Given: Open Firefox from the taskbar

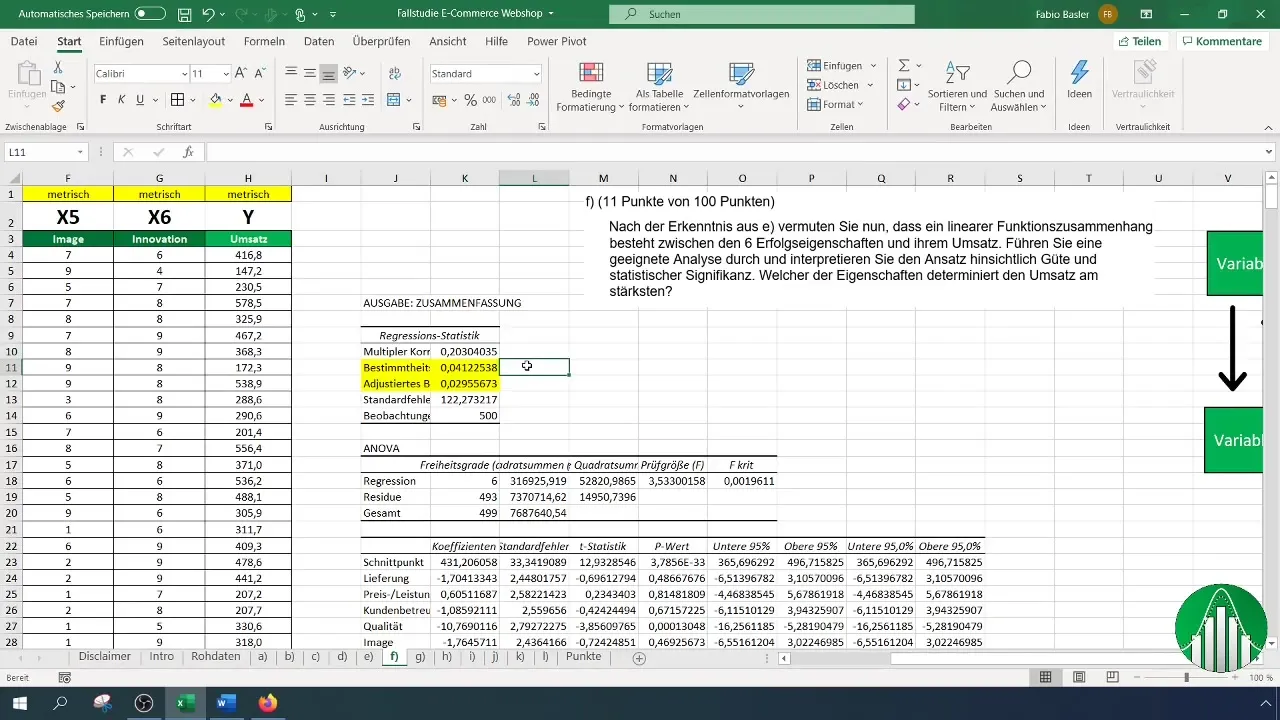Looking at the screenshot, I should click(267, 704).
